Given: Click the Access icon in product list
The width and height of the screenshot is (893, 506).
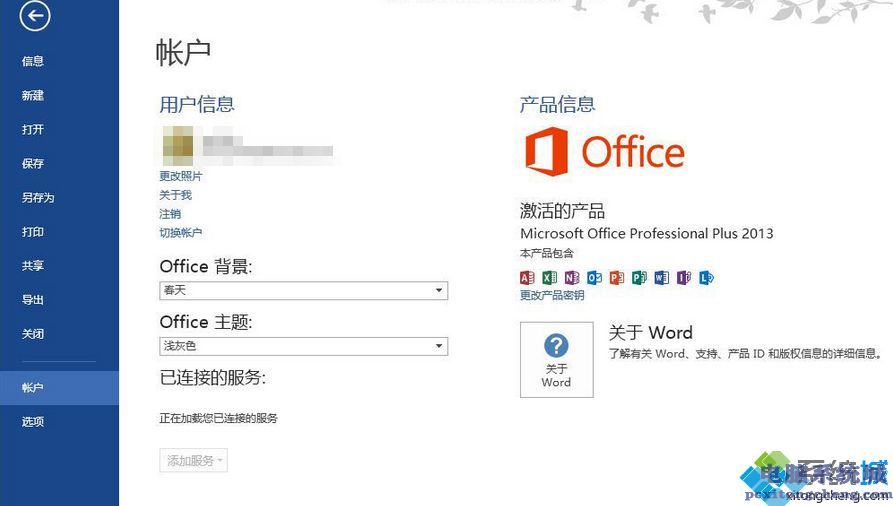Looking at the screenshot, I should [x=527, y=278].
